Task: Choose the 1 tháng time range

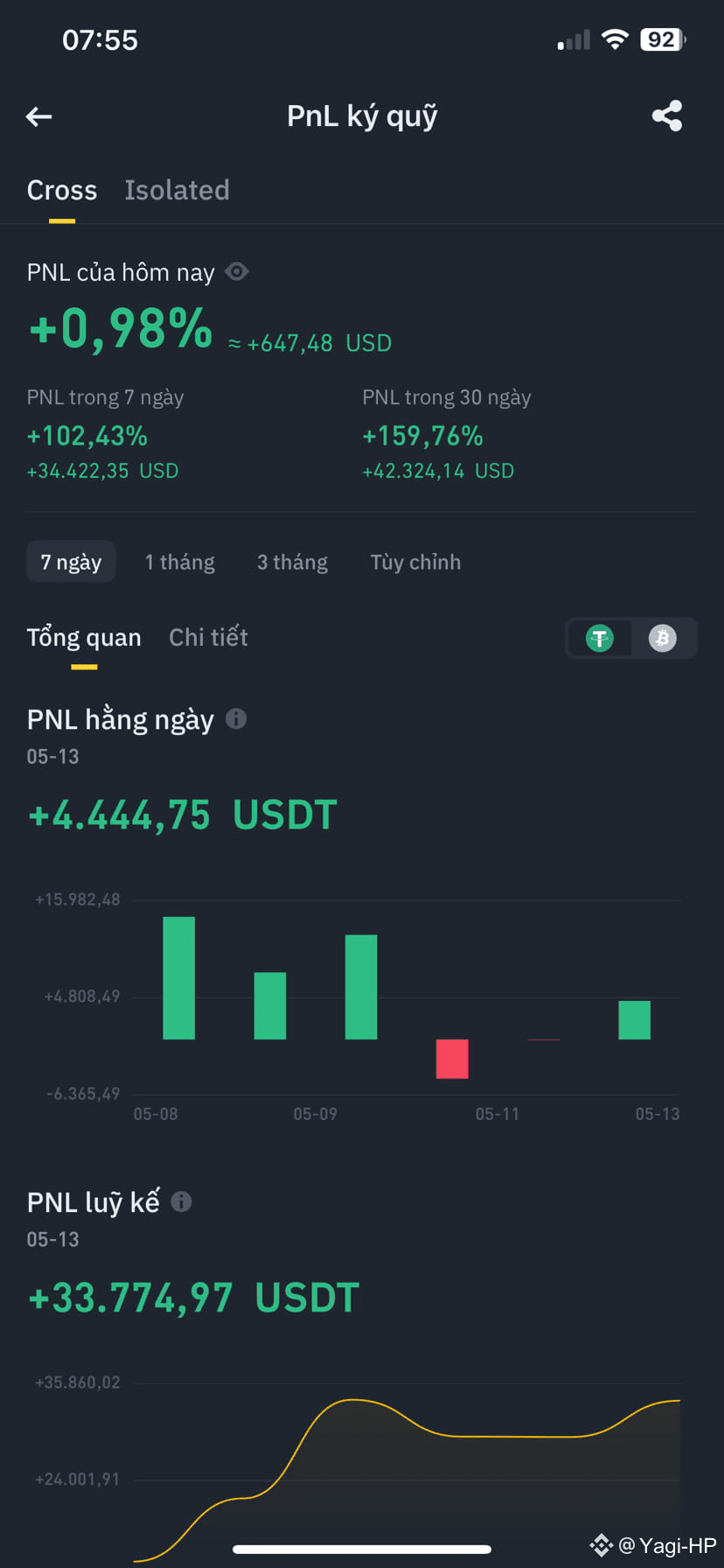Action: 180,562
